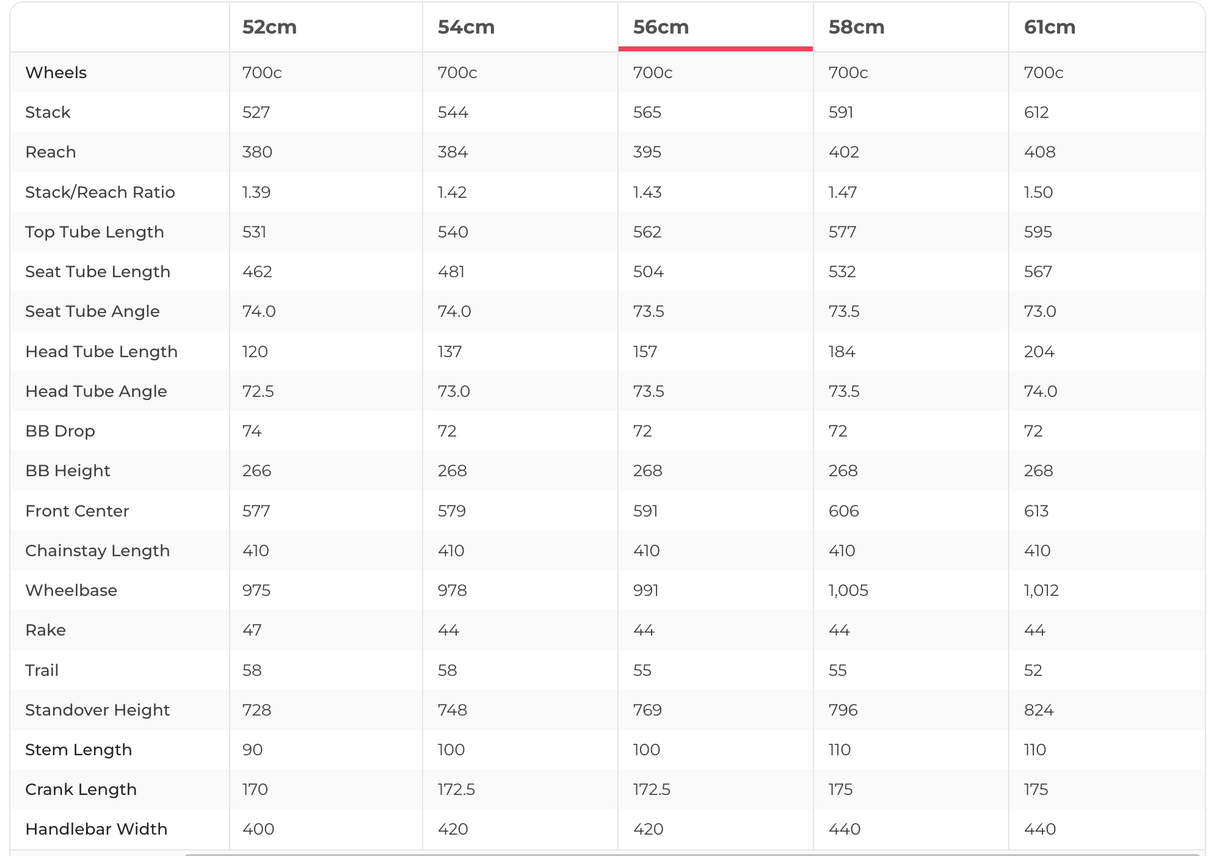Click the Wheels row label

(x=56, y=72)
